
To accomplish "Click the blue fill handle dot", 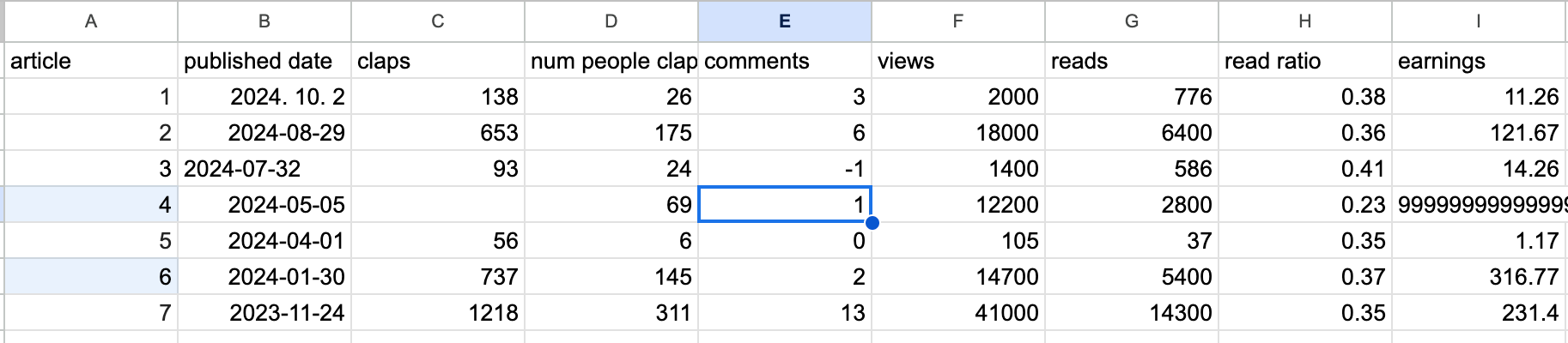I will click(x=872, y=223).
